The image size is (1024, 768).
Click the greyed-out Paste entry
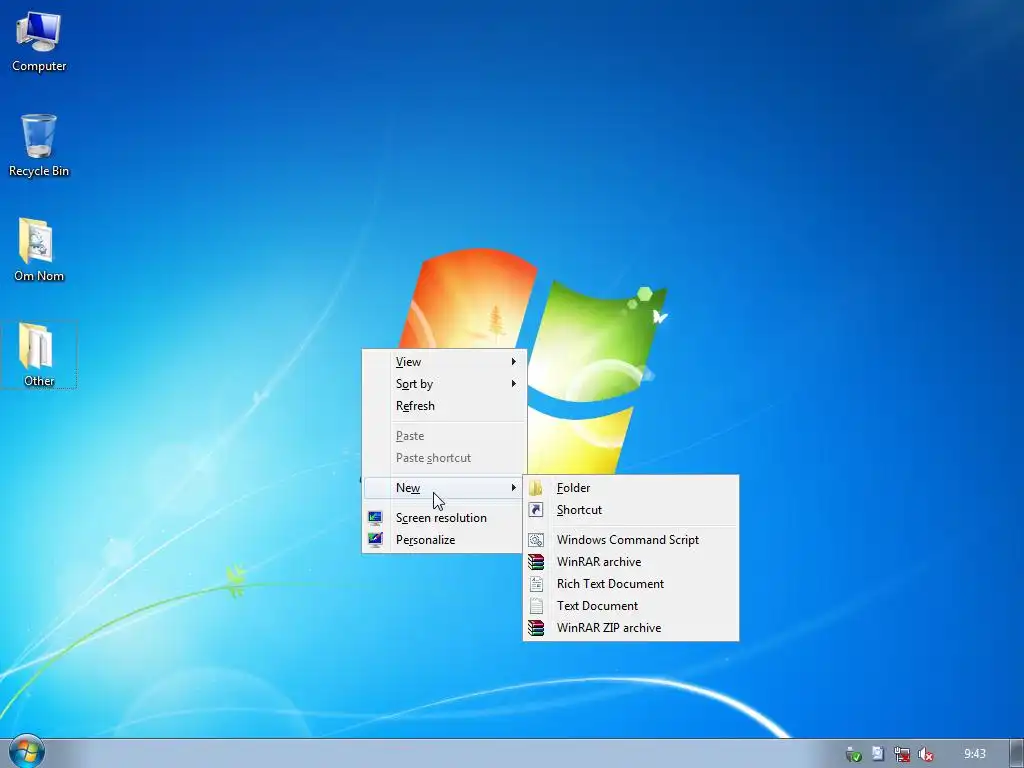pos(444,436)
